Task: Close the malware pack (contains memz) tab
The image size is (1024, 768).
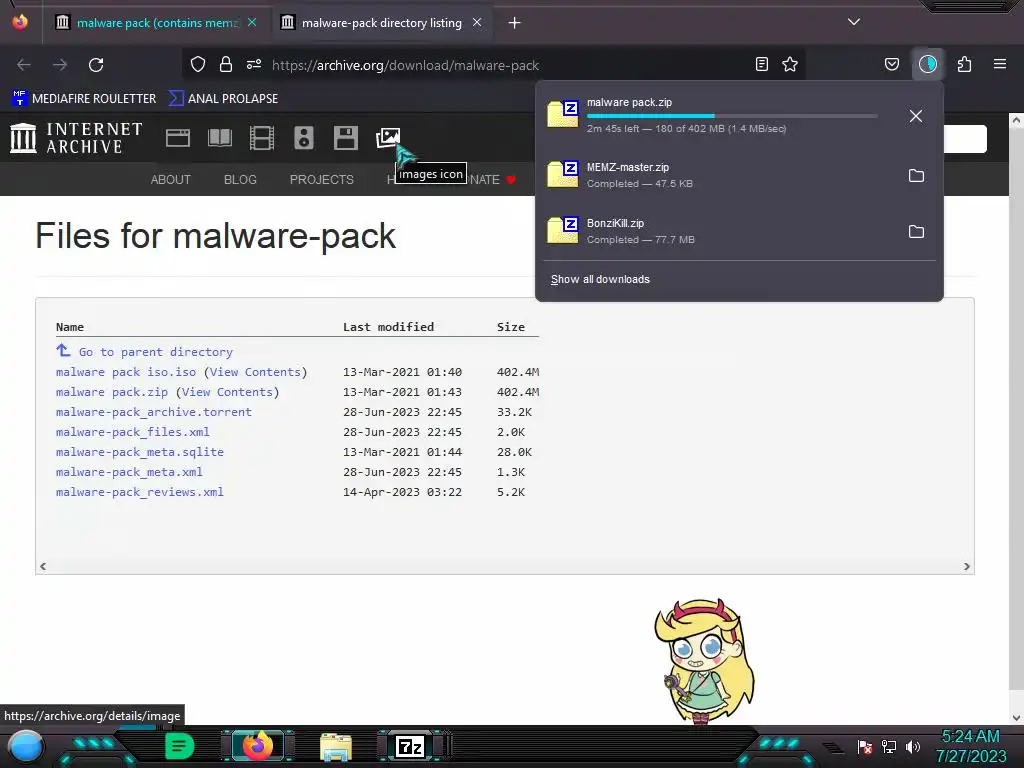Action: 252,22
